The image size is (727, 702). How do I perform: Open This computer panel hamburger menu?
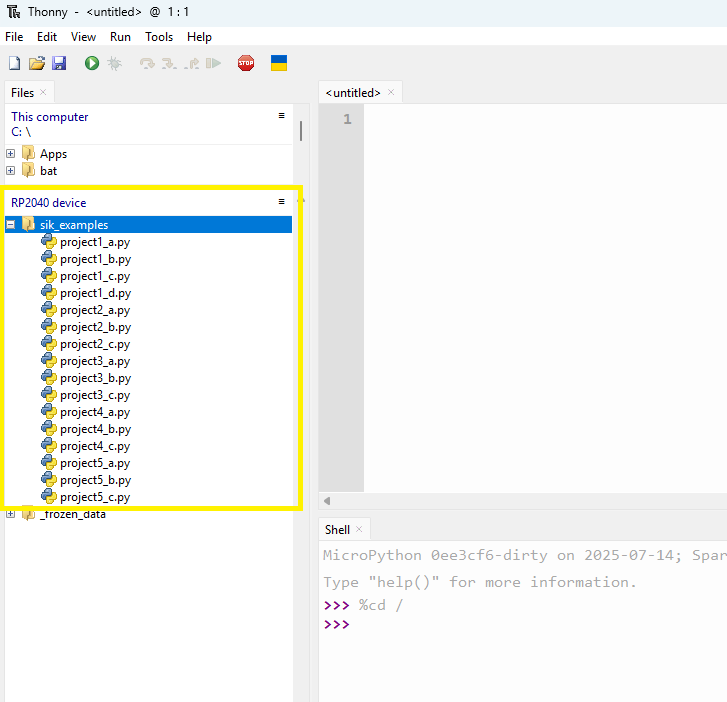282,116
